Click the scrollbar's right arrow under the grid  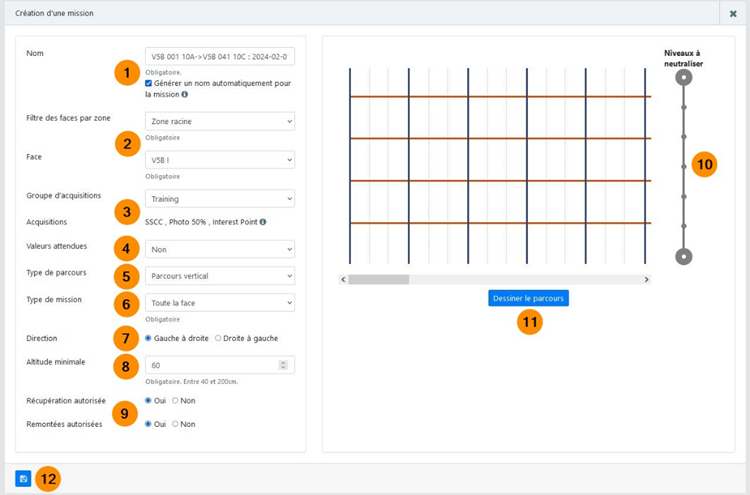tap(646, 280)
